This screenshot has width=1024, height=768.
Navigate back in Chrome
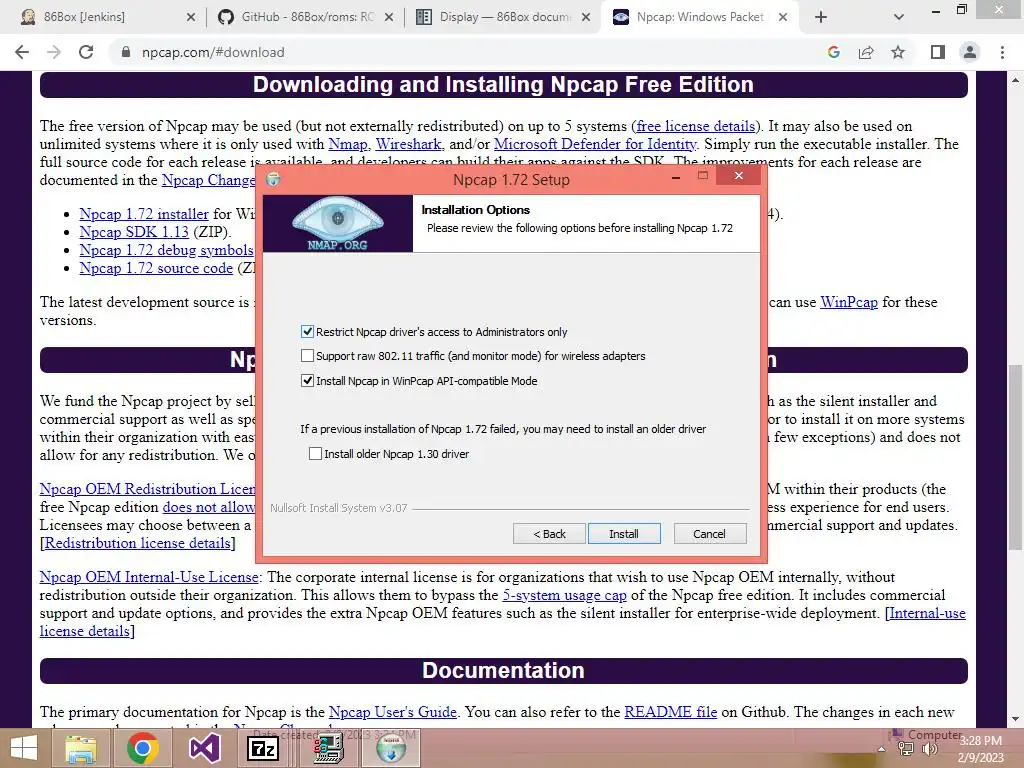pos(22,52)
